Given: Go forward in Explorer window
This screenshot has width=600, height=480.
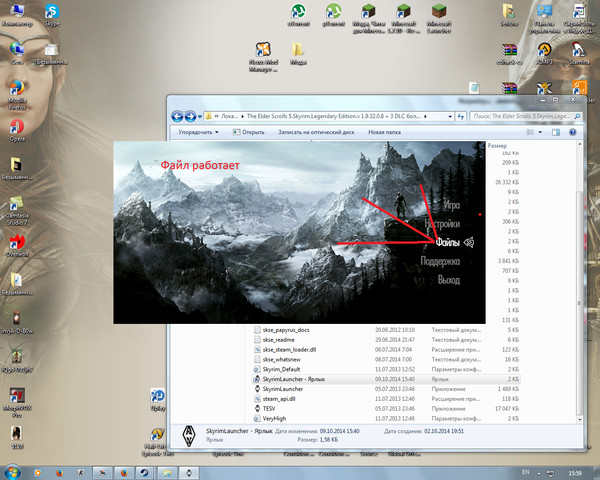Looking at the screenshot, I should (190, 116).
